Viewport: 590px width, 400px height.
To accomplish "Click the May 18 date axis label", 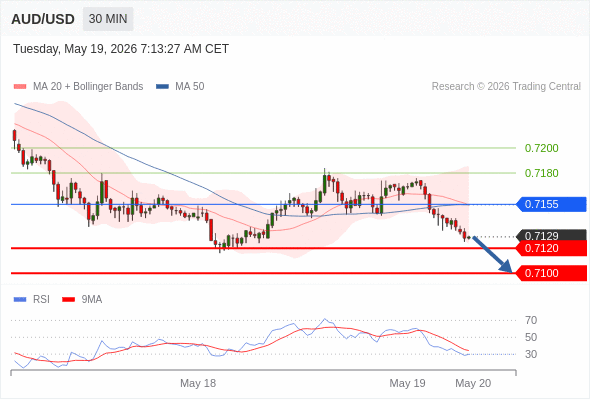I will tap(198, 383).
